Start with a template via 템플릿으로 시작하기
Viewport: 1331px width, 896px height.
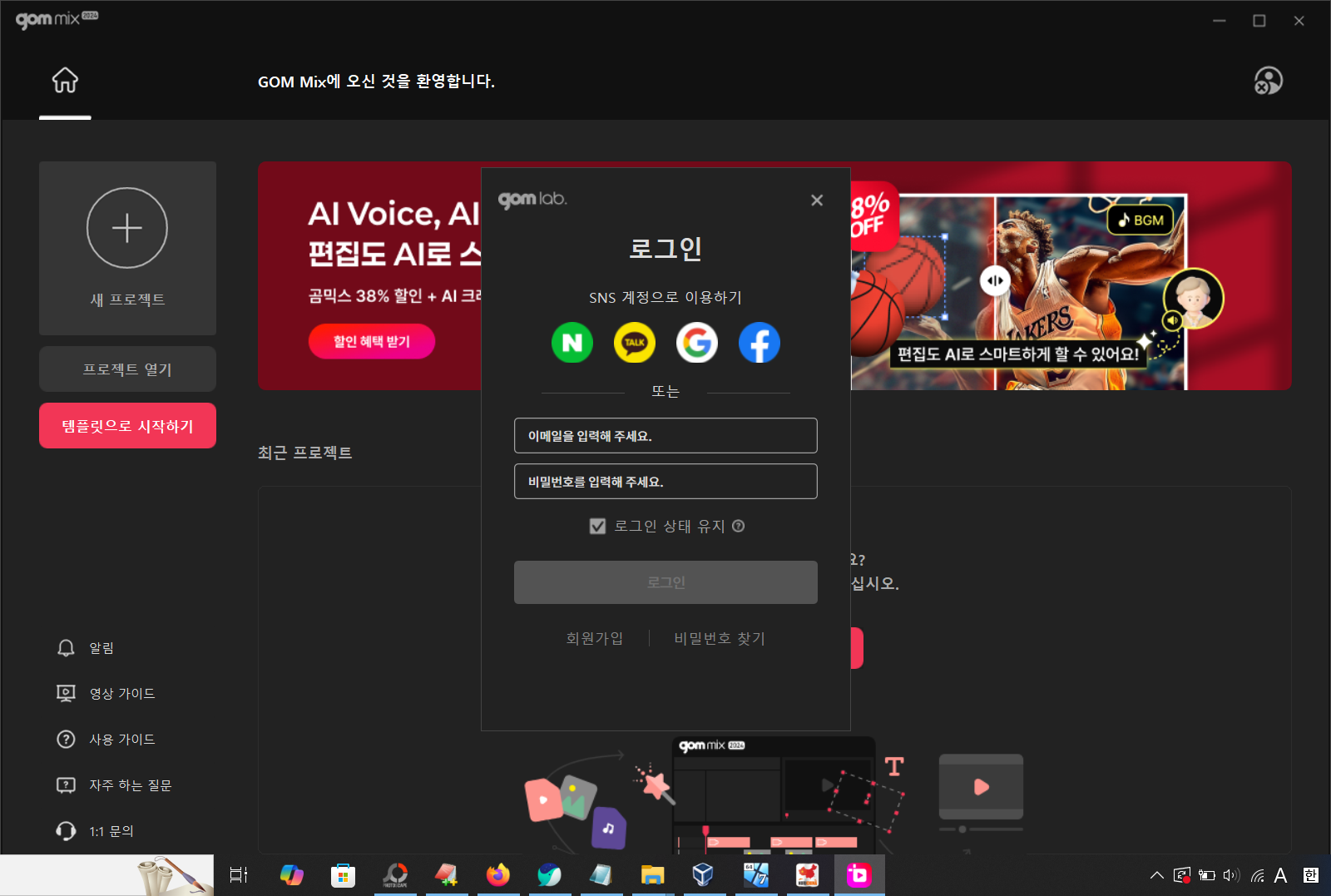(x=127, y=426)
